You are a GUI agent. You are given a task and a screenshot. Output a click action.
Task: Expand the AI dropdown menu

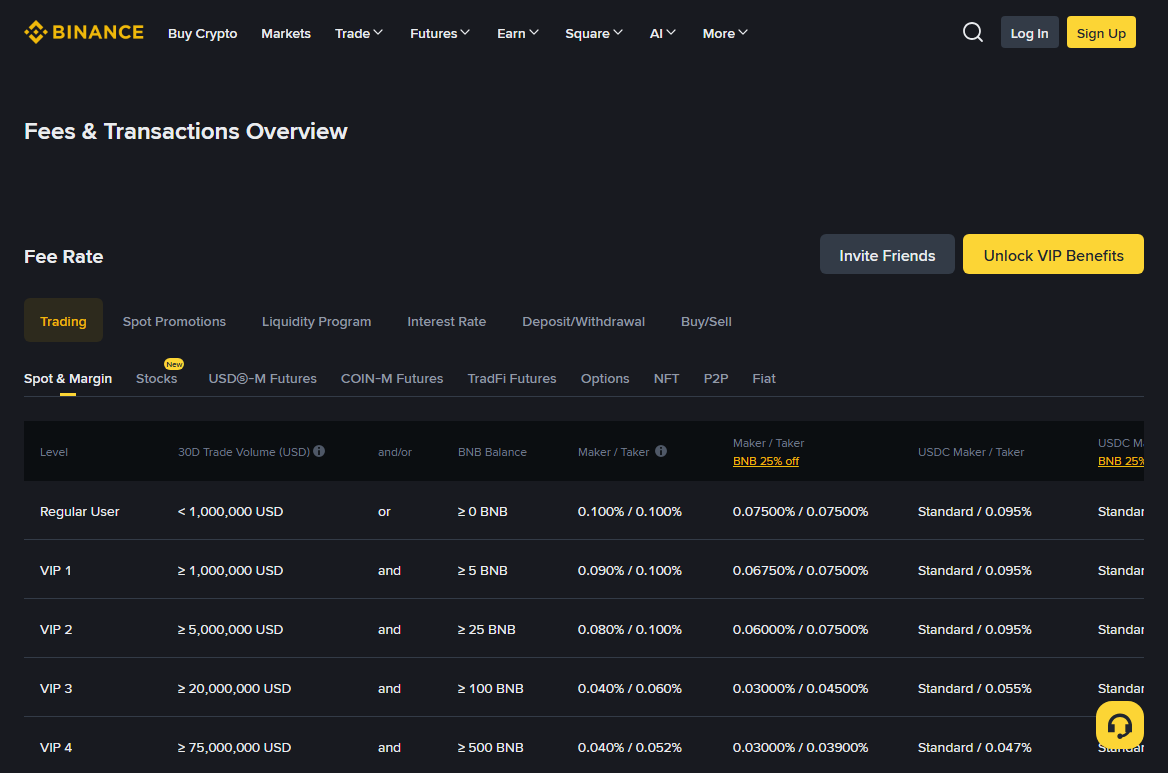point(663,34)
